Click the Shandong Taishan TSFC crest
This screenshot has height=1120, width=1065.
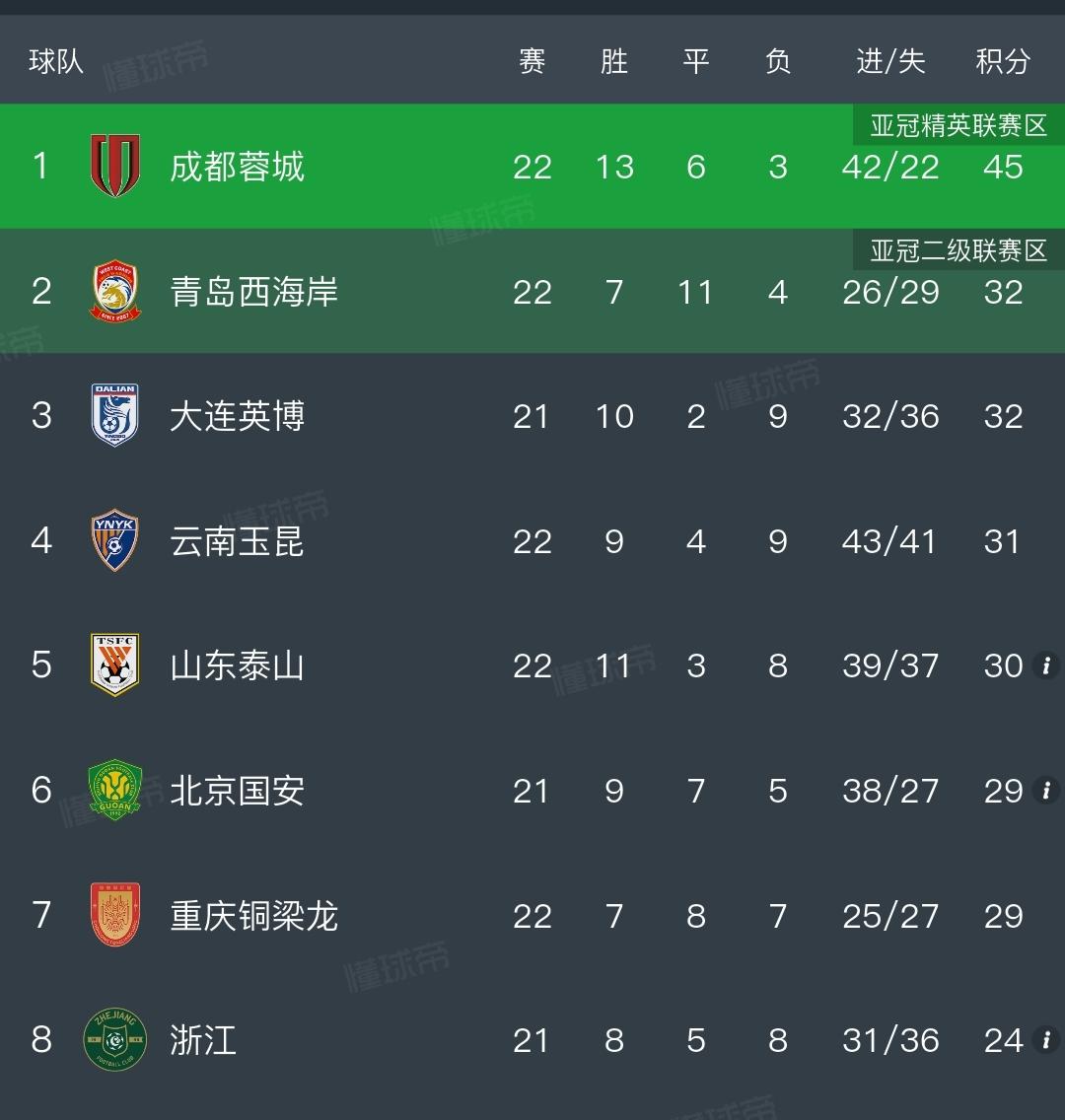[x=115, y=665]
